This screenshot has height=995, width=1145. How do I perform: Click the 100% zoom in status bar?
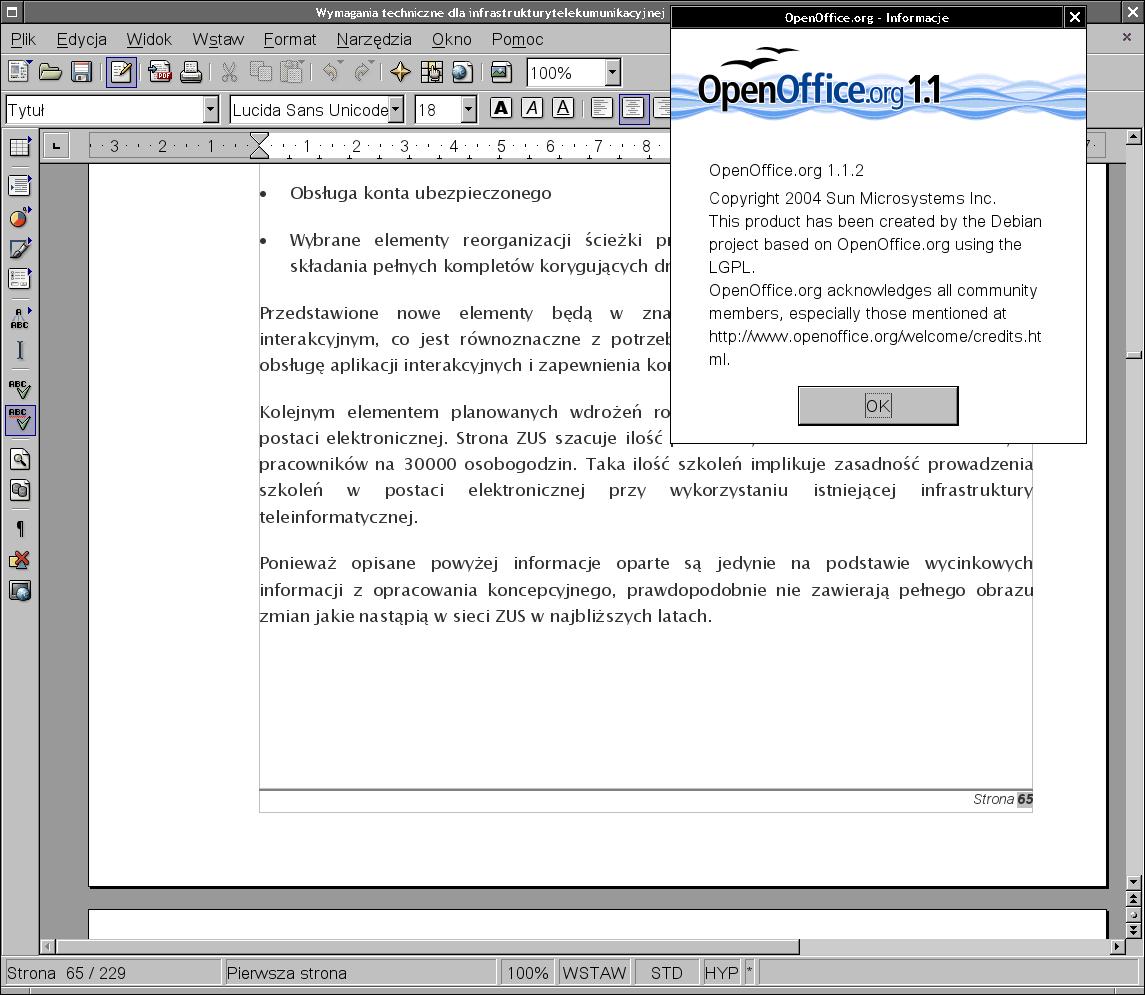tap(527, 973)
